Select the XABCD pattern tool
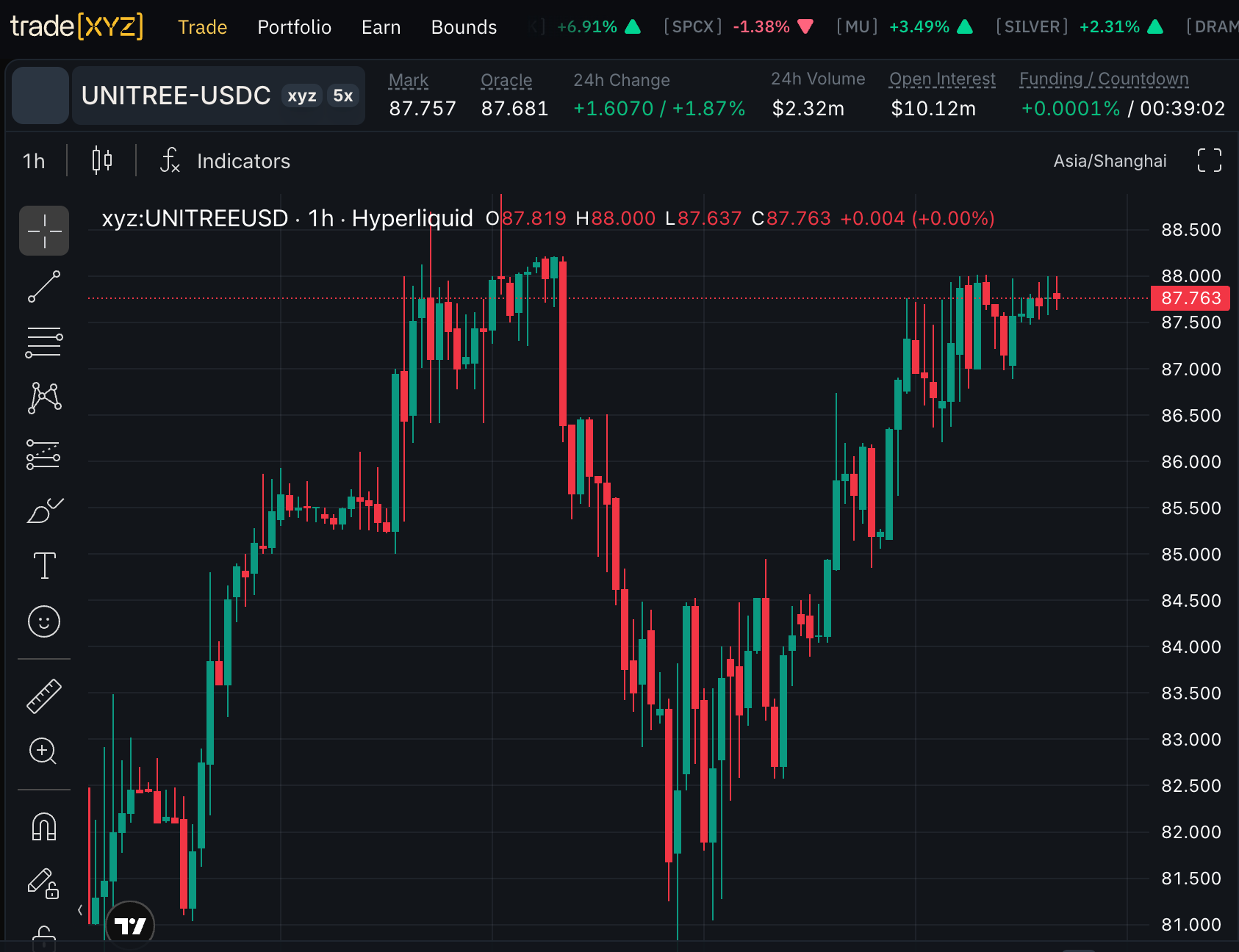Image resolution: width=1239 pixels, height=952 pixels. 44,398
